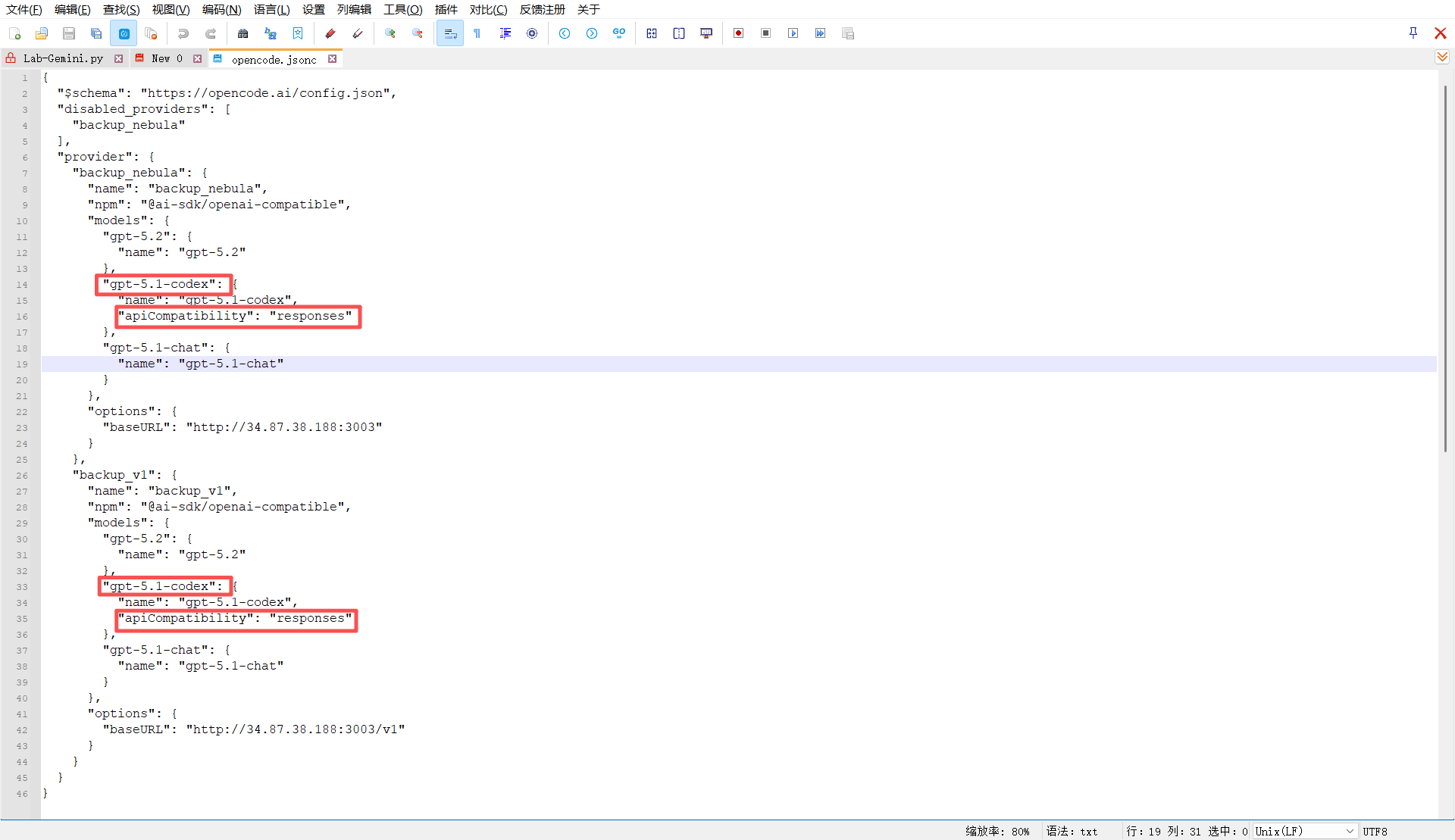
Task: Toggle word wrap in the toolbar
Action: click(449, 33)
